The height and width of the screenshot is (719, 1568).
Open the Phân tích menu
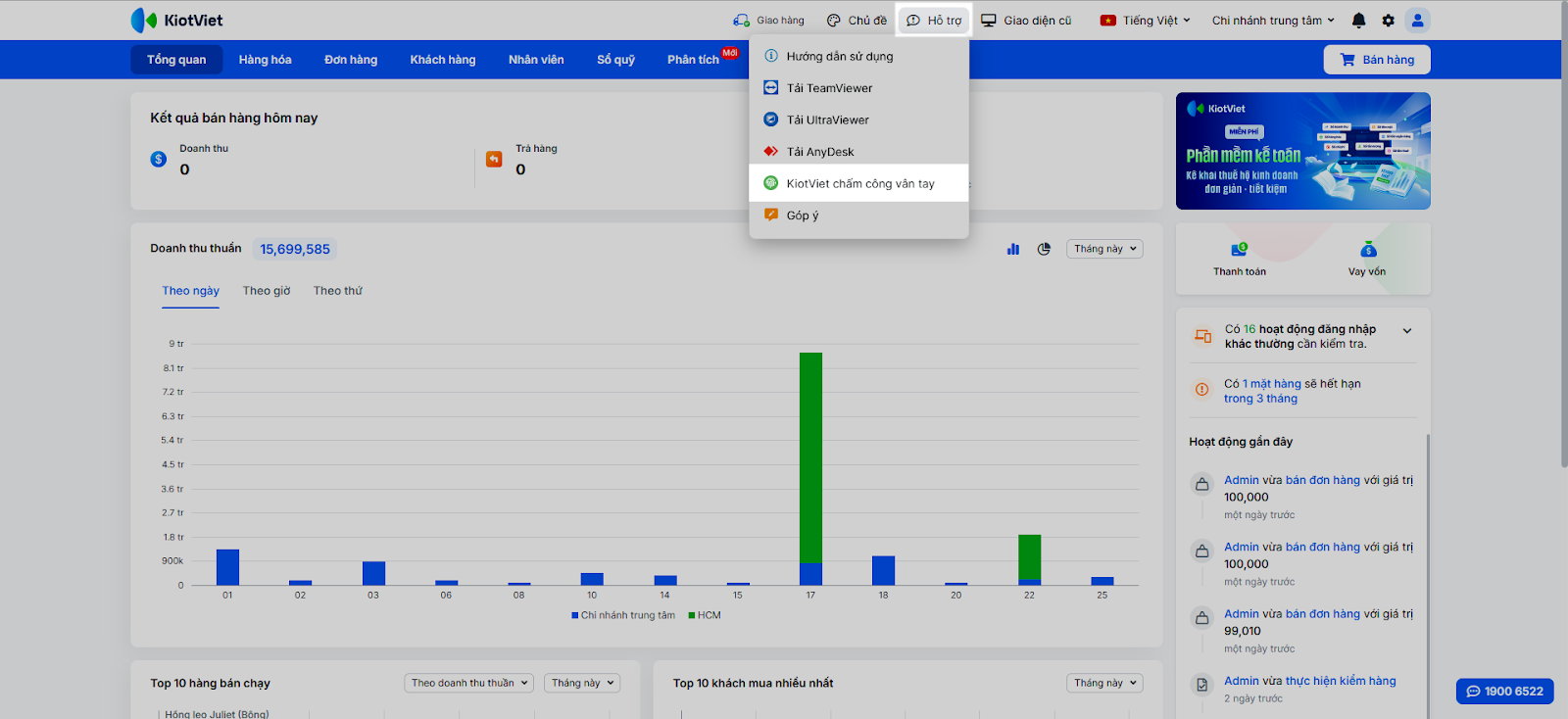[694, 60]
